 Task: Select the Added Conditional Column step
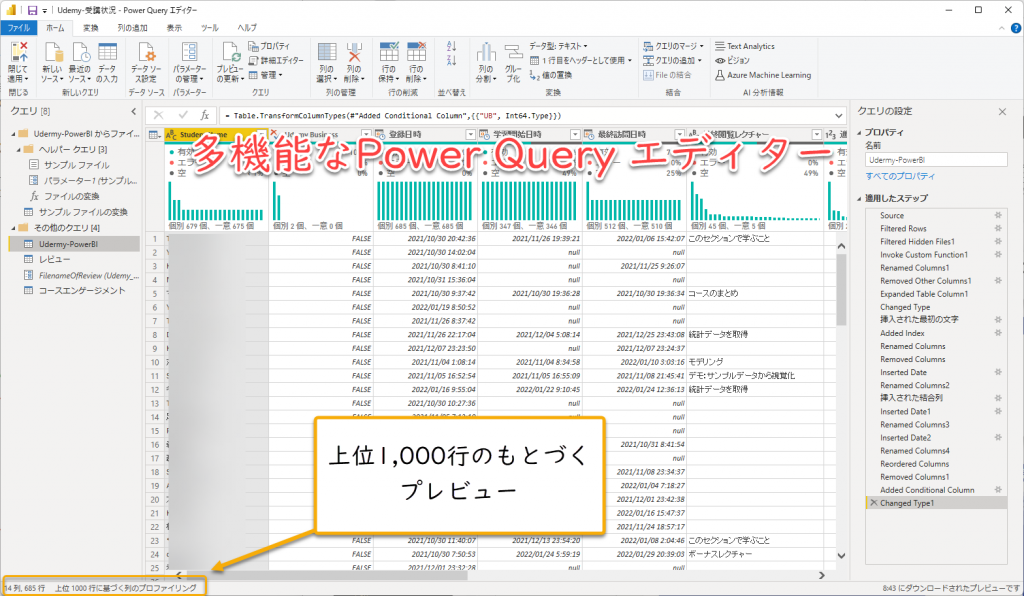click(x=926, y=490)
